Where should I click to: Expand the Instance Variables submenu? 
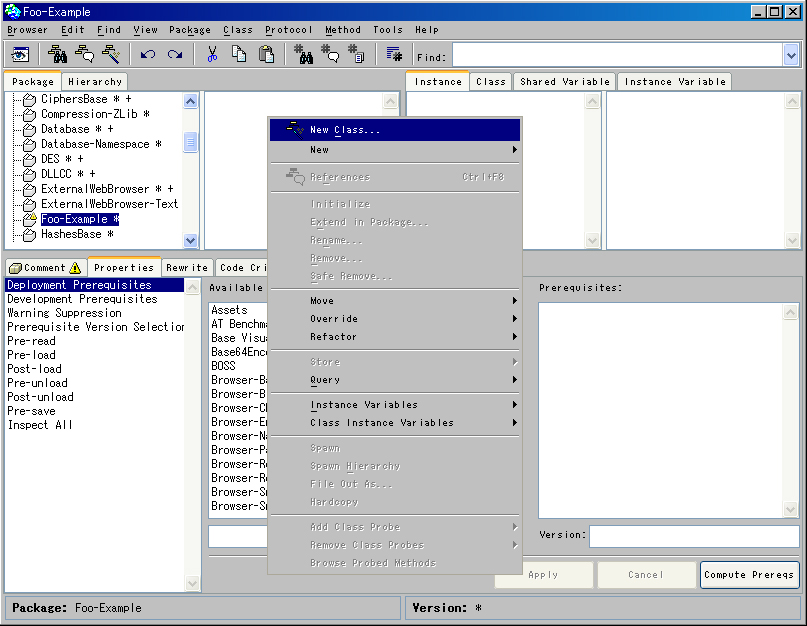(395, 405)
